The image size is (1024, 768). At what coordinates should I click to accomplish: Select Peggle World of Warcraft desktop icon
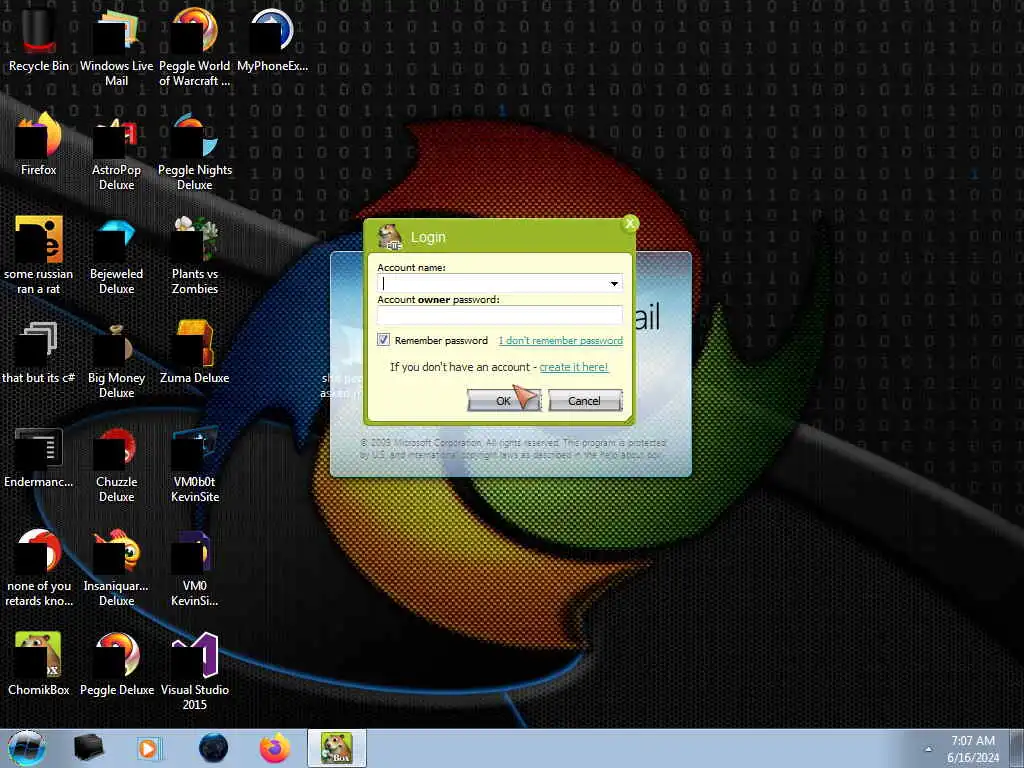pos(195,46)
